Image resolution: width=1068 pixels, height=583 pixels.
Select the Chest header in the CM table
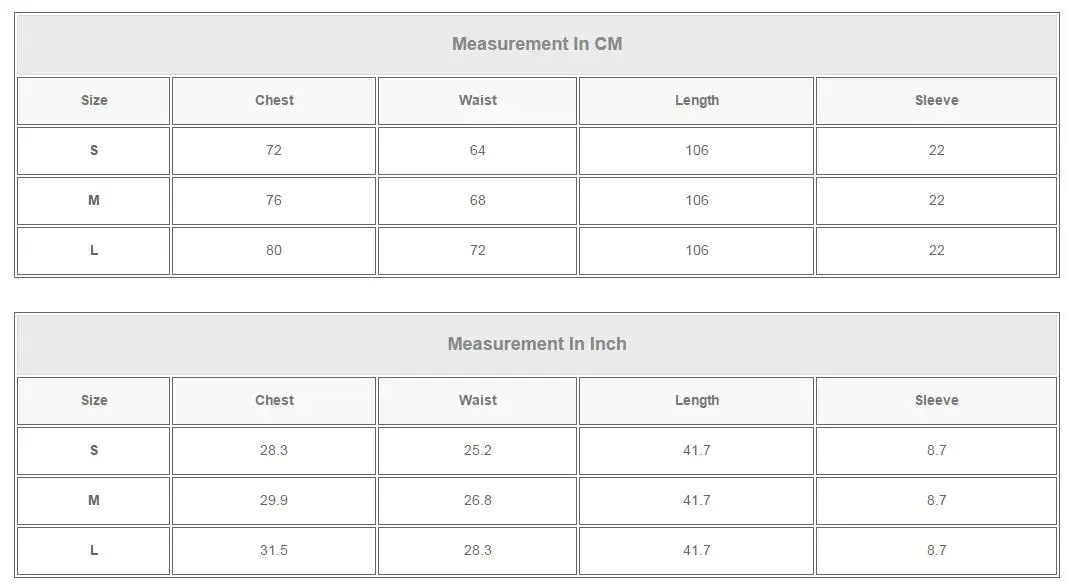(274, 100)
